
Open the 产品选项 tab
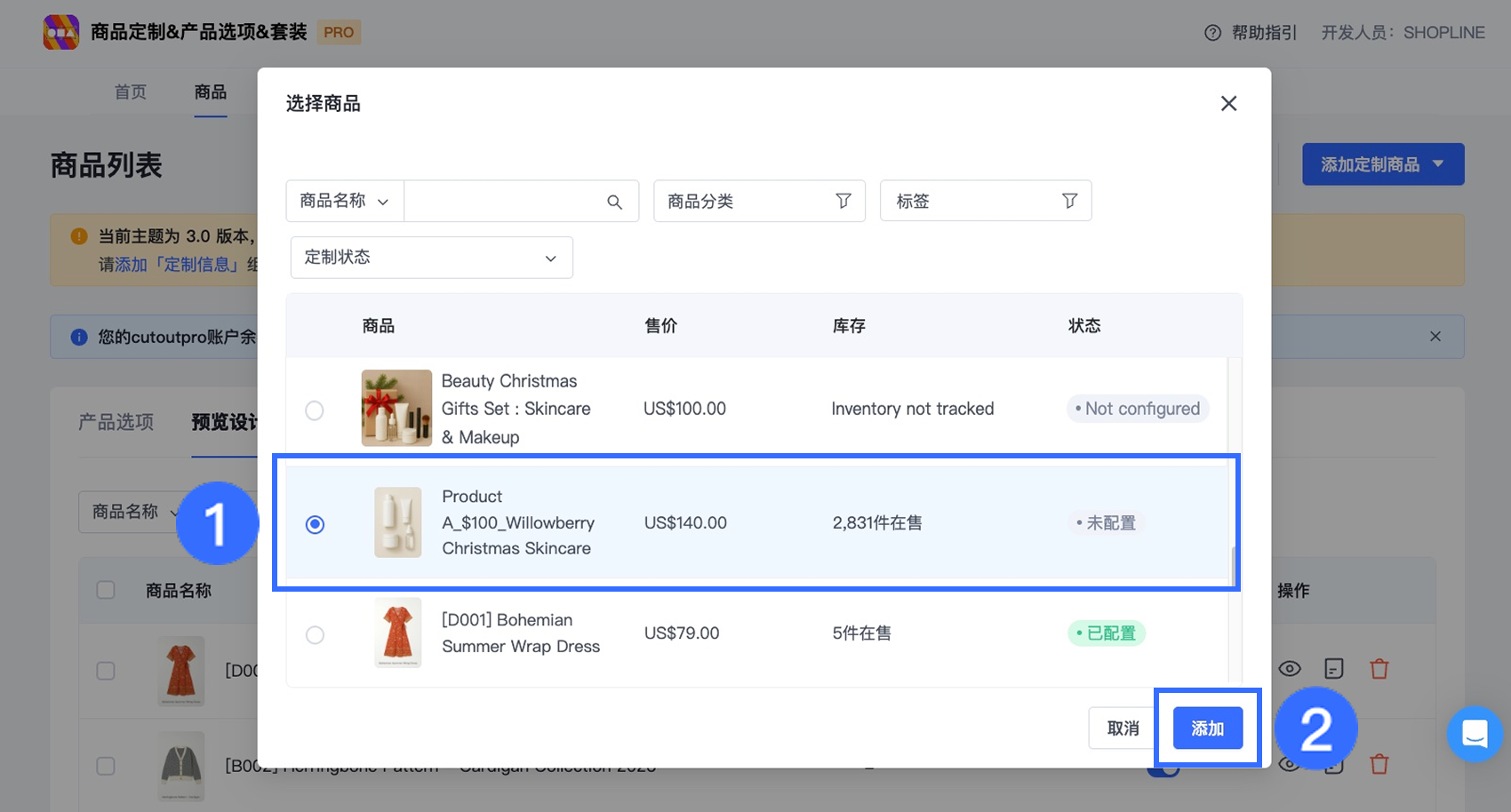tap(116, 422)
